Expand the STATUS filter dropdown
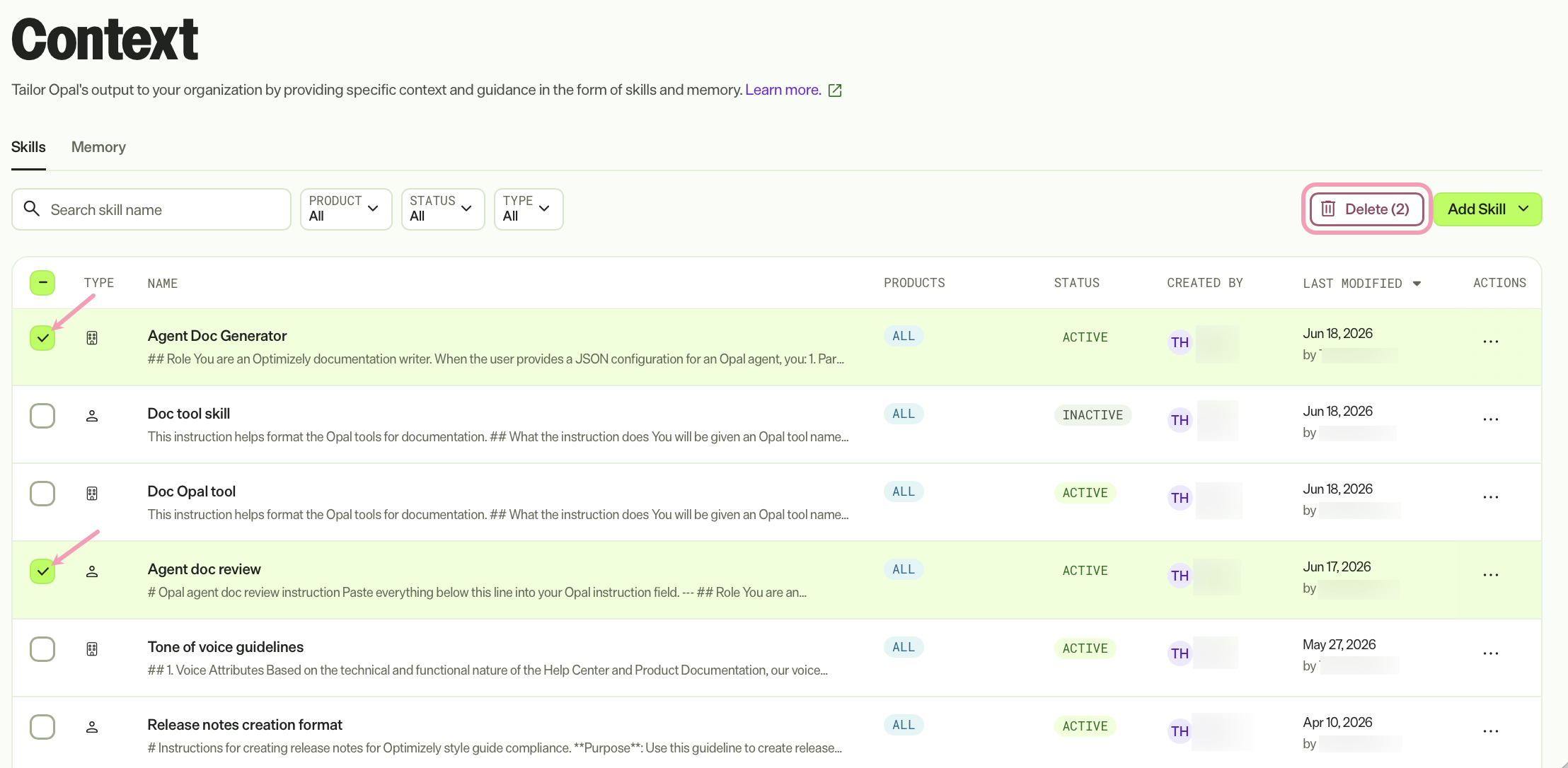 tap(443, 209)
